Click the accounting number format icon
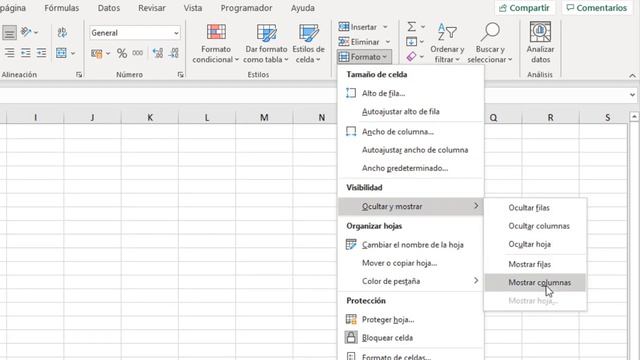Image resolution: width=640 pixels, height=360 pixels. tap(97, 53)
